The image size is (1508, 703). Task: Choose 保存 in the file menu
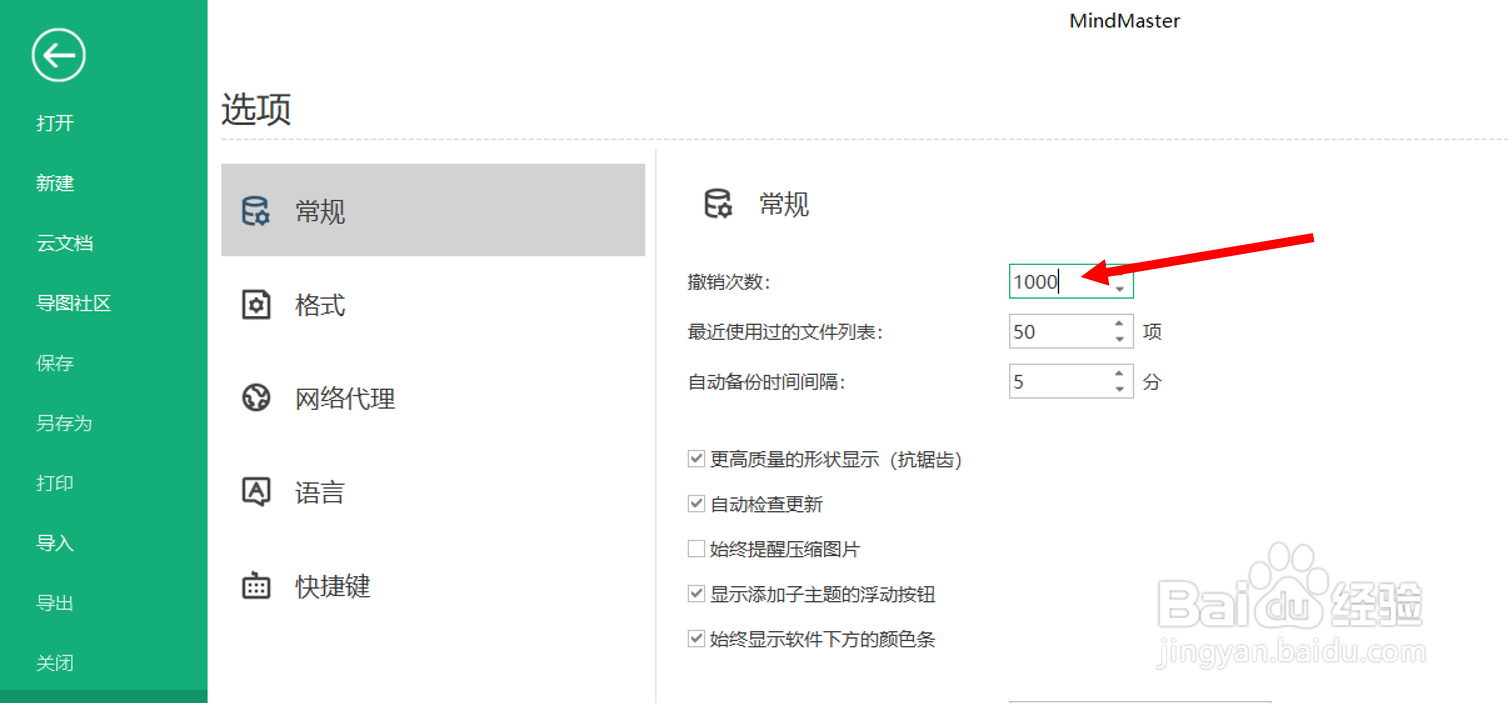point(55,363)
